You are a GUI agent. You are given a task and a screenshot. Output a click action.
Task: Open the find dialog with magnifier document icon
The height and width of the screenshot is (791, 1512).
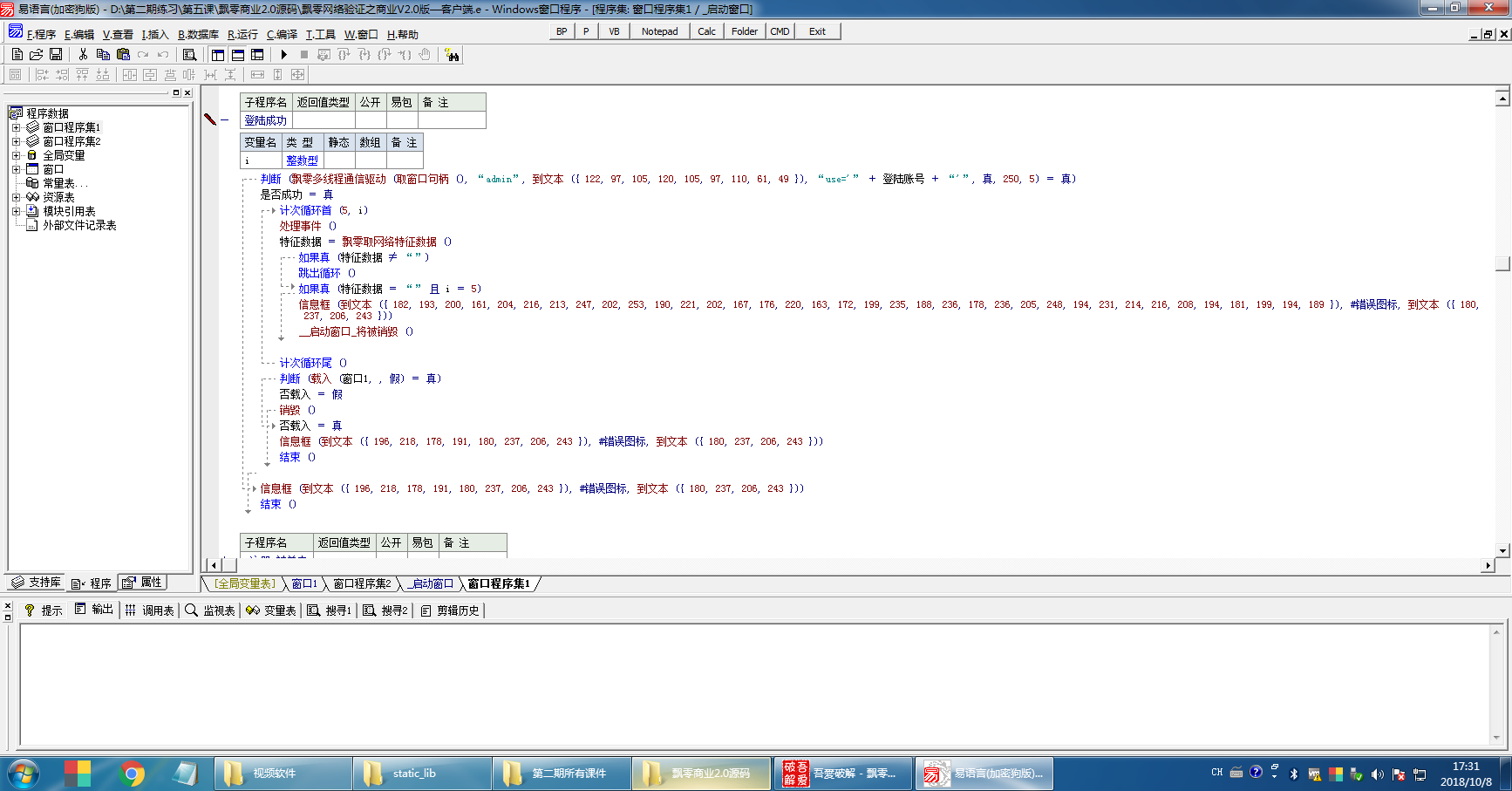click(189, 54)
